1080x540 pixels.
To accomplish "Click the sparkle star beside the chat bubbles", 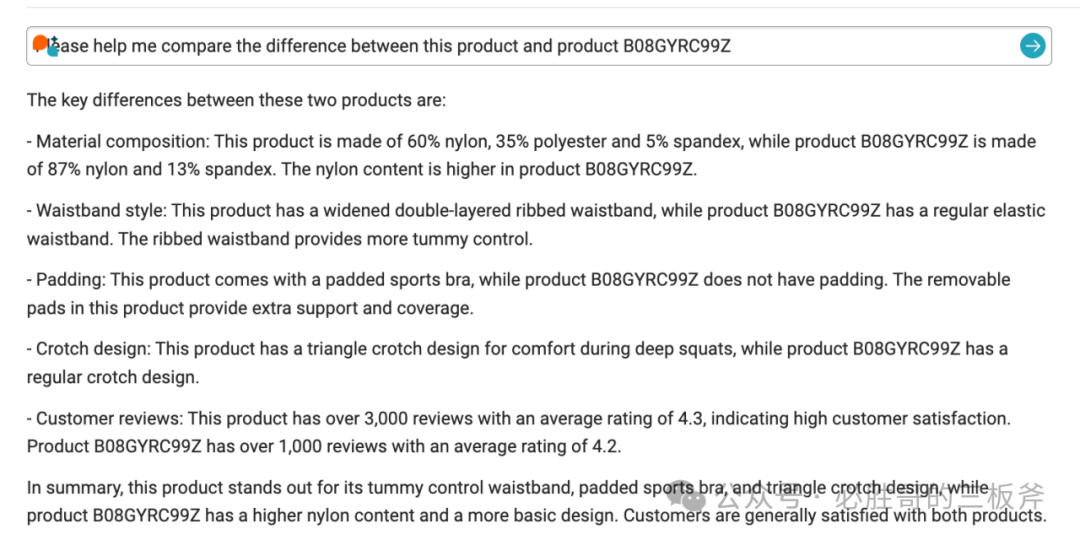I will (x=55, y=40).
